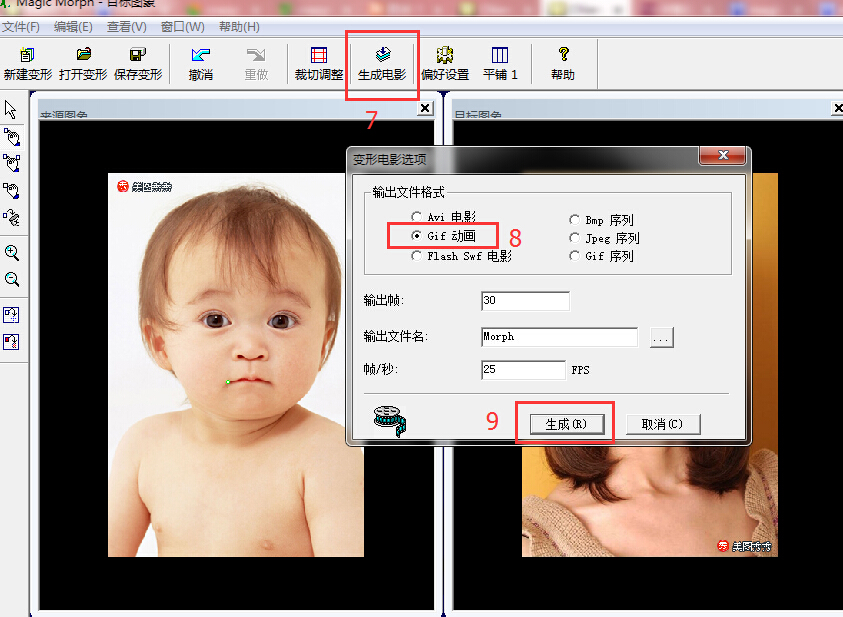Image resolution: width=843 pixels, height=617 pixels.
Task: Pick the highlighted hand add-point tool
Action: click(x=11, y=137)
